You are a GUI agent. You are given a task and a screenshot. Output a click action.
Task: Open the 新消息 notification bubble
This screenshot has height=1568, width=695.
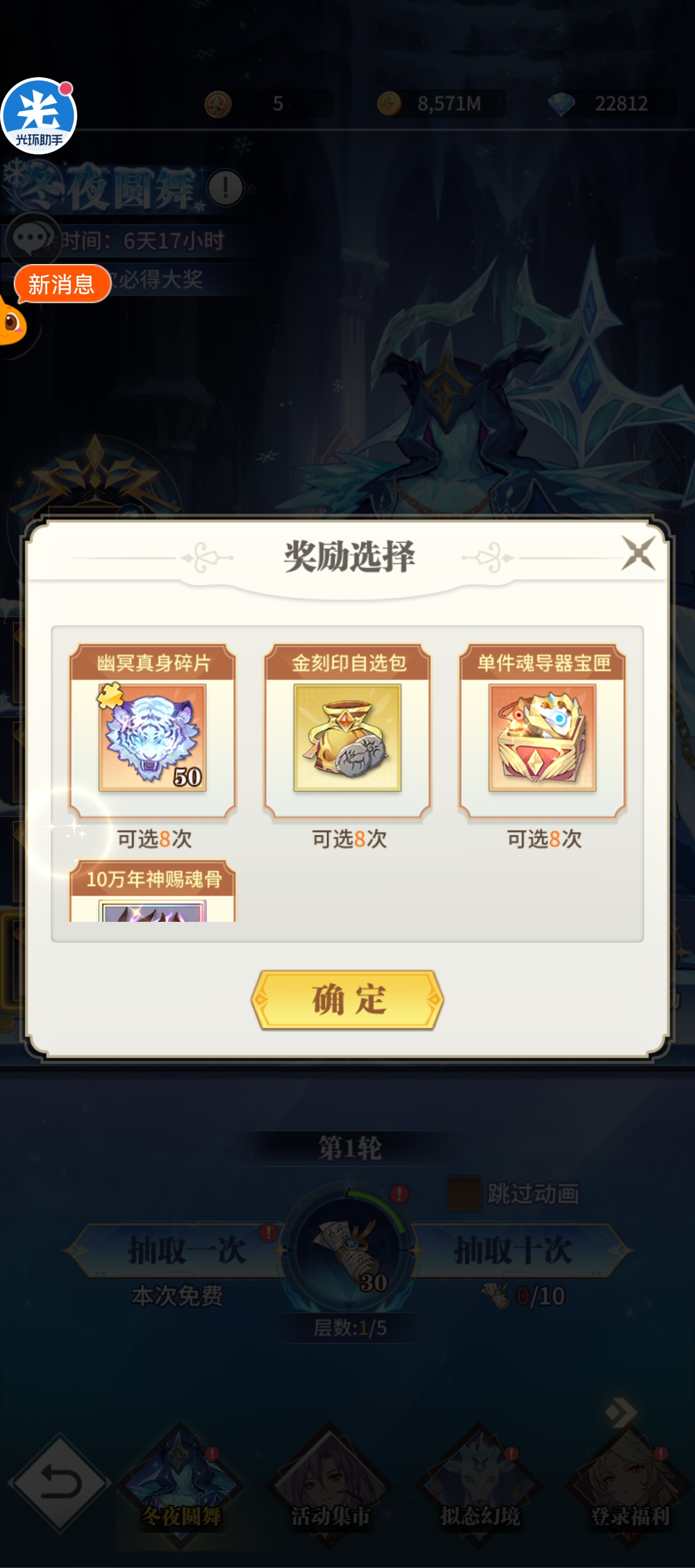tap(62, 283)
